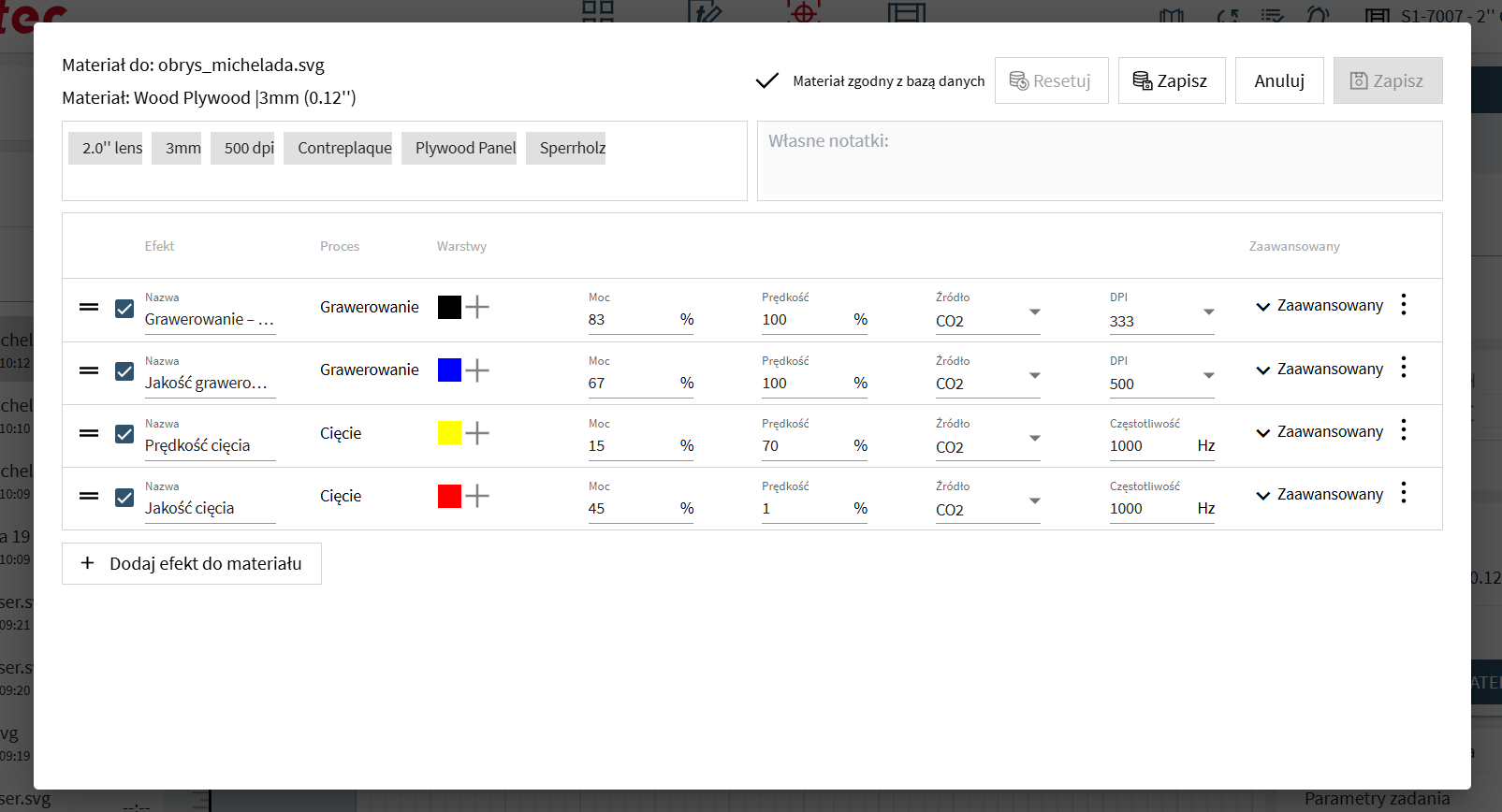
Task: Click Dodaj efekt do materiału button
Action: [x=192, y=563]
